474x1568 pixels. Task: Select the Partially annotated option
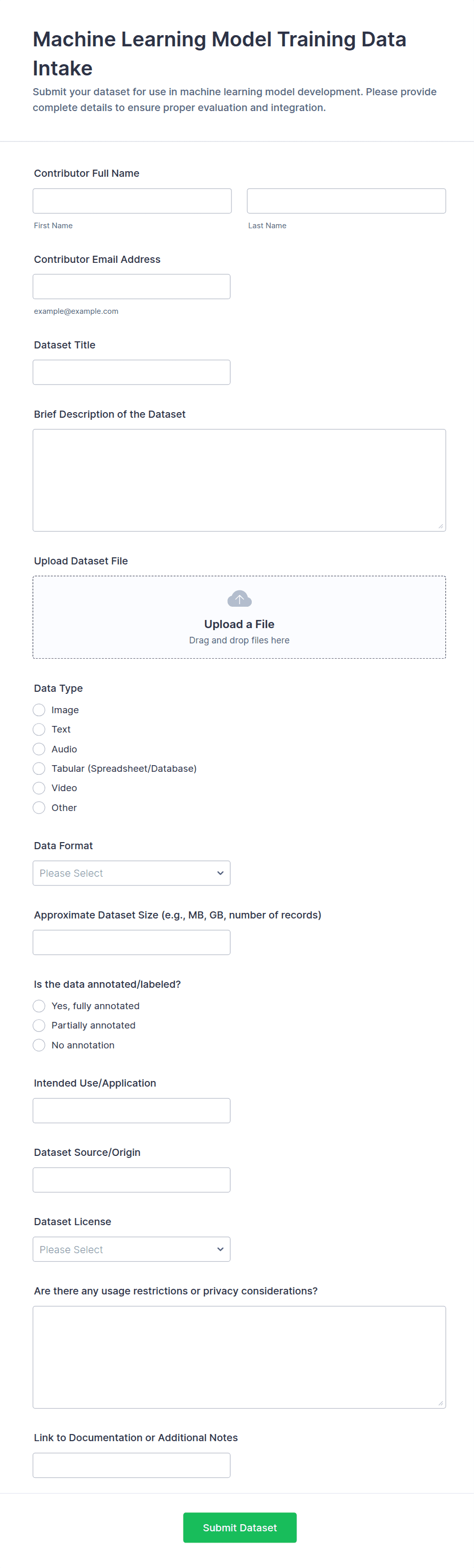click(39, 1025)
